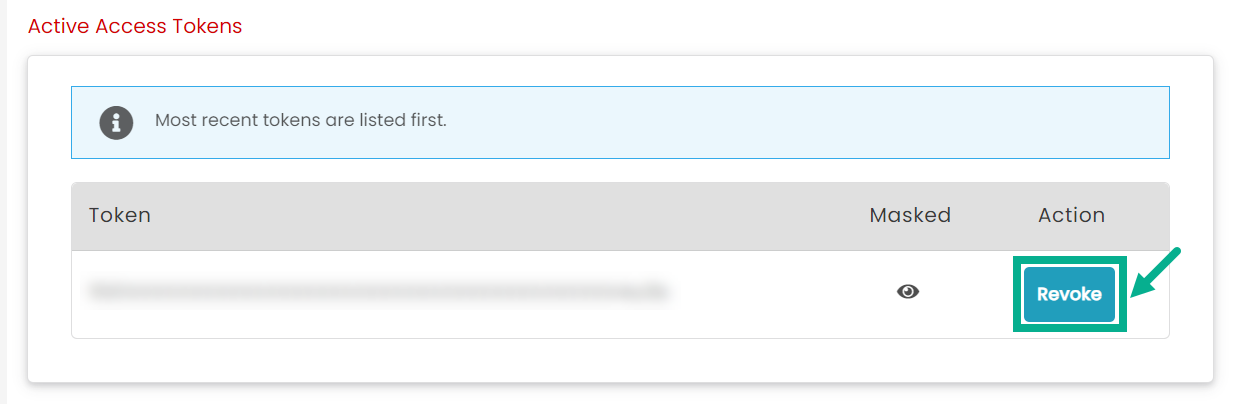Image resolution: width=1239 pixels, height=404 pixels.
Task: Click the gray table header bar between Token and Masked
Action: pos(500,215)
